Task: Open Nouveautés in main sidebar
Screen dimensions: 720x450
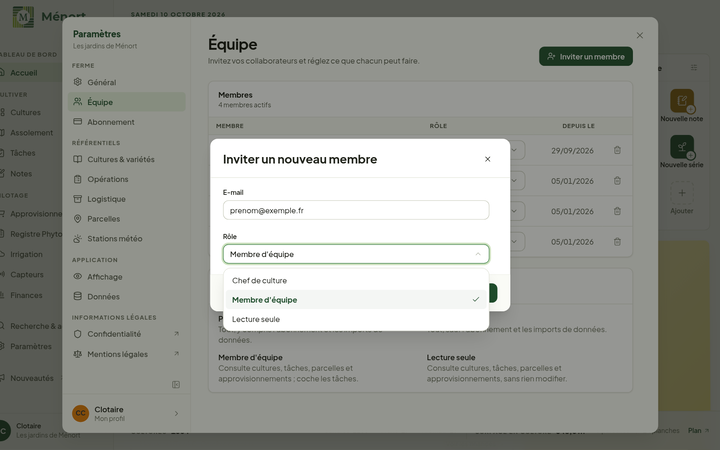Action: [30, 378]
